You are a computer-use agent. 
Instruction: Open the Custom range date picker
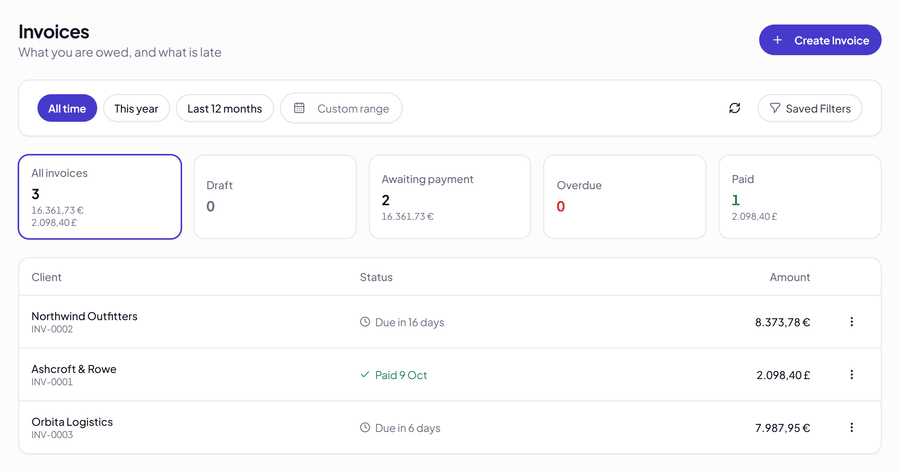341,108
